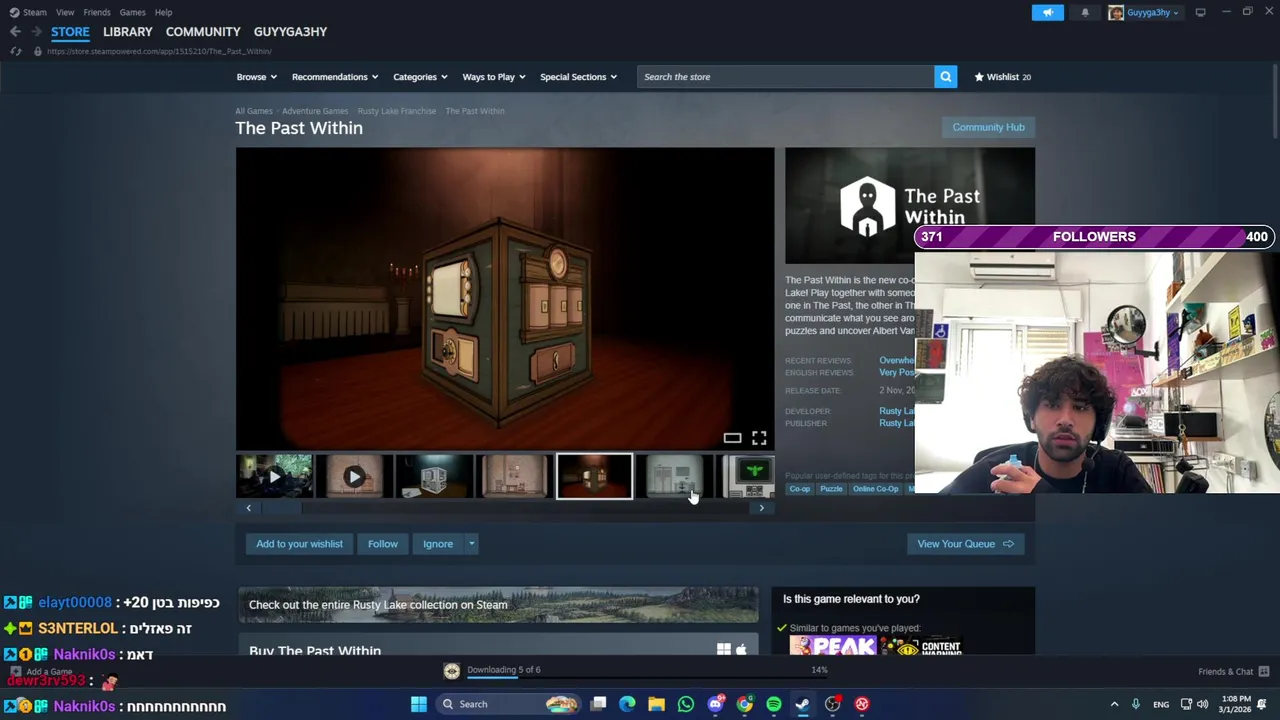The image size is (1280, 720).
Task: Click the microphone tray icon
Action: coord(1136,704)
